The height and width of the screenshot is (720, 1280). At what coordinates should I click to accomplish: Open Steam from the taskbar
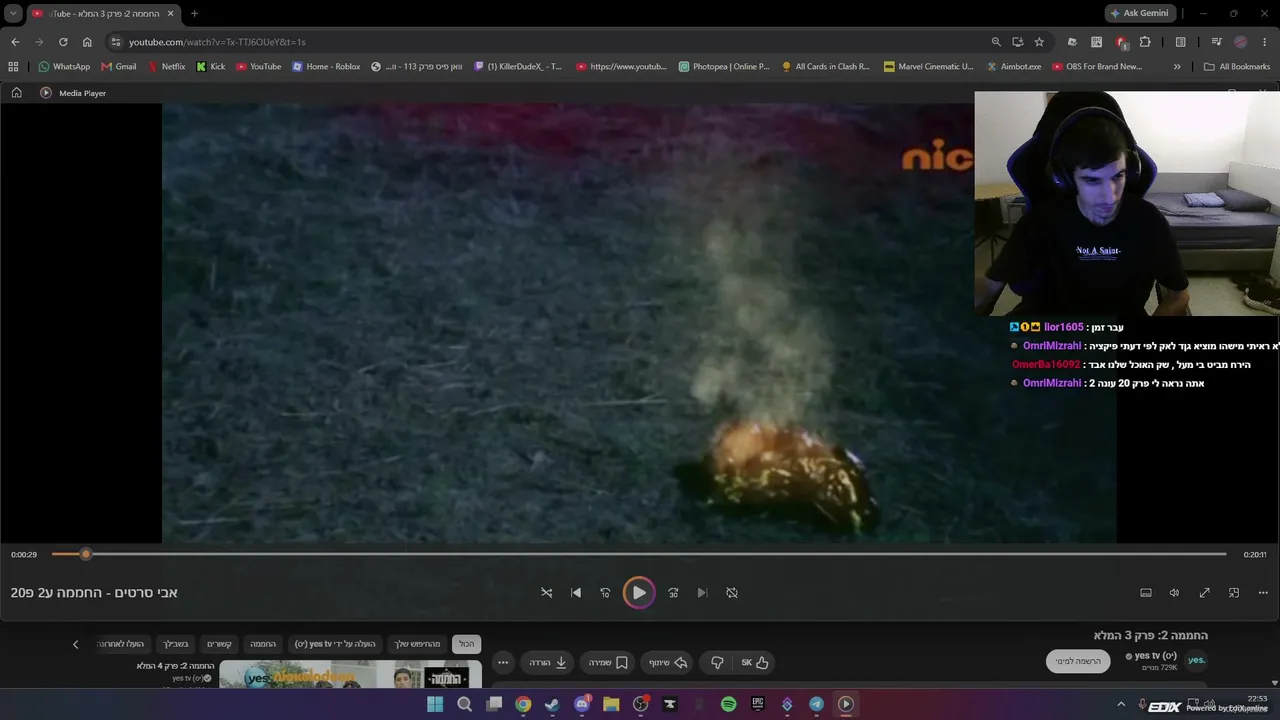click(x=552, y=704)
